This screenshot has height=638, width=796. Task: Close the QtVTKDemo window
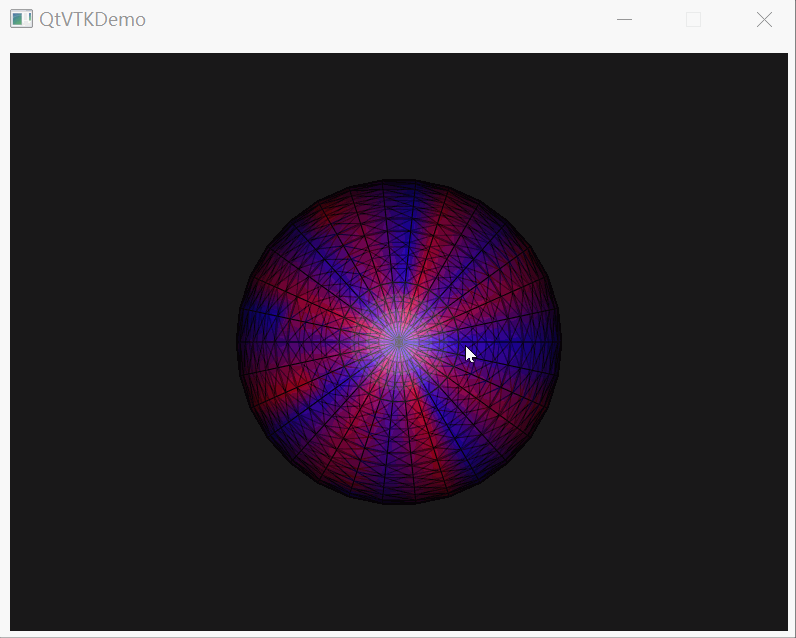764,20
